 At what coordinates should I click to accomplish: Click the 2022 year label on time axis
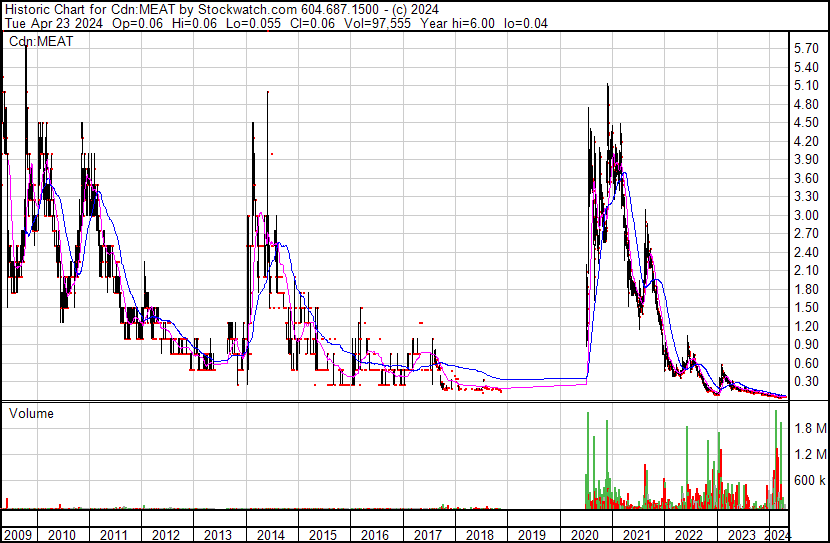pos(689,535)
